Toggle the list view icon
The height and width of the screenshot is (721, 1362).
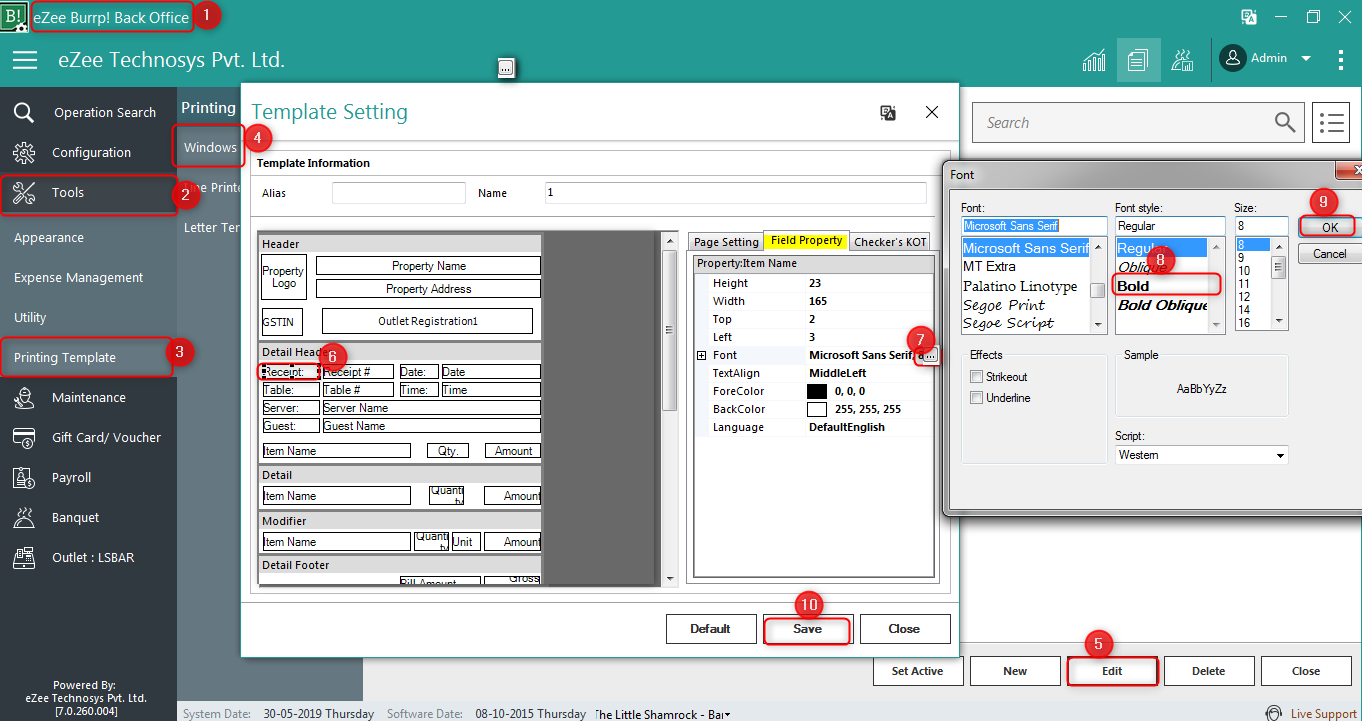(1330, 123)
